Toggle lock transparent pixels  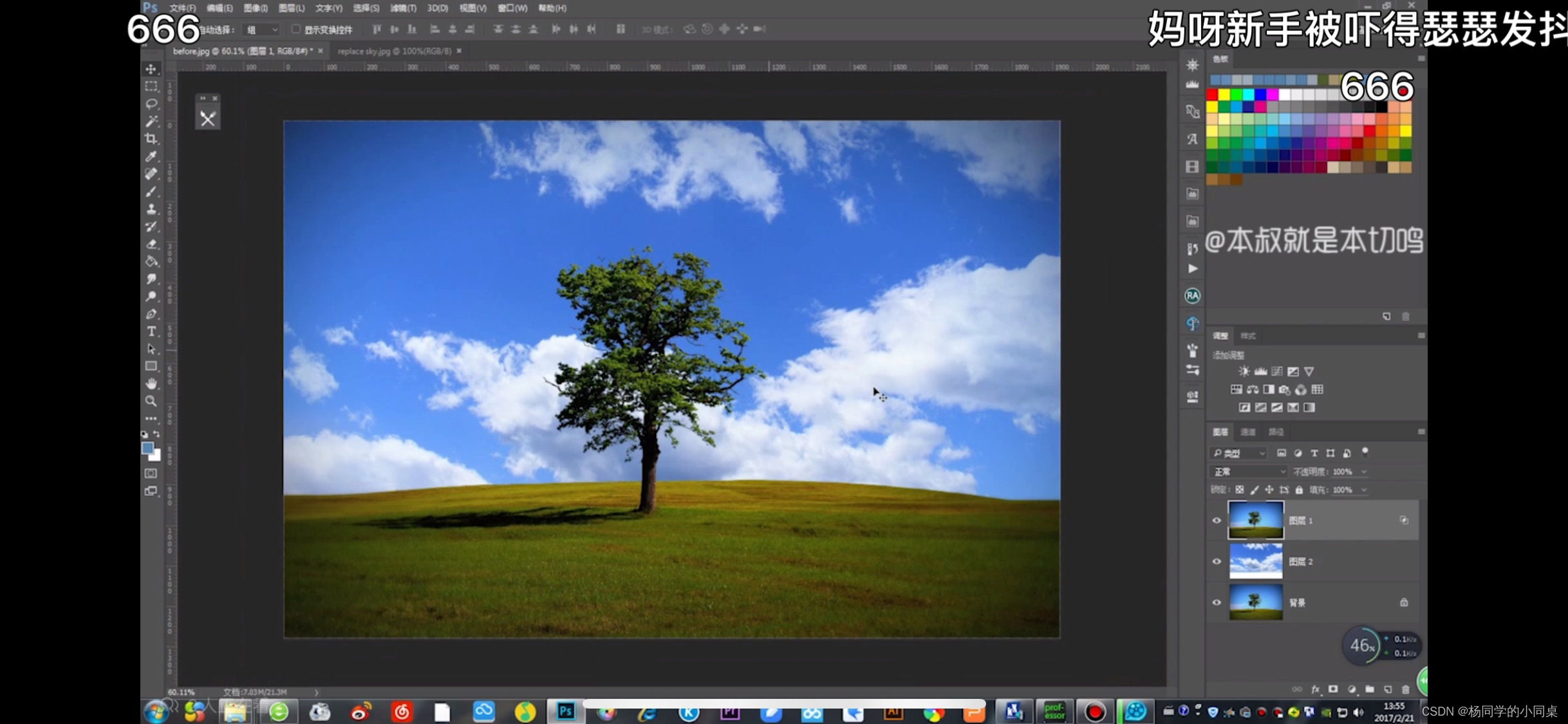click(x=1239, y=490)
